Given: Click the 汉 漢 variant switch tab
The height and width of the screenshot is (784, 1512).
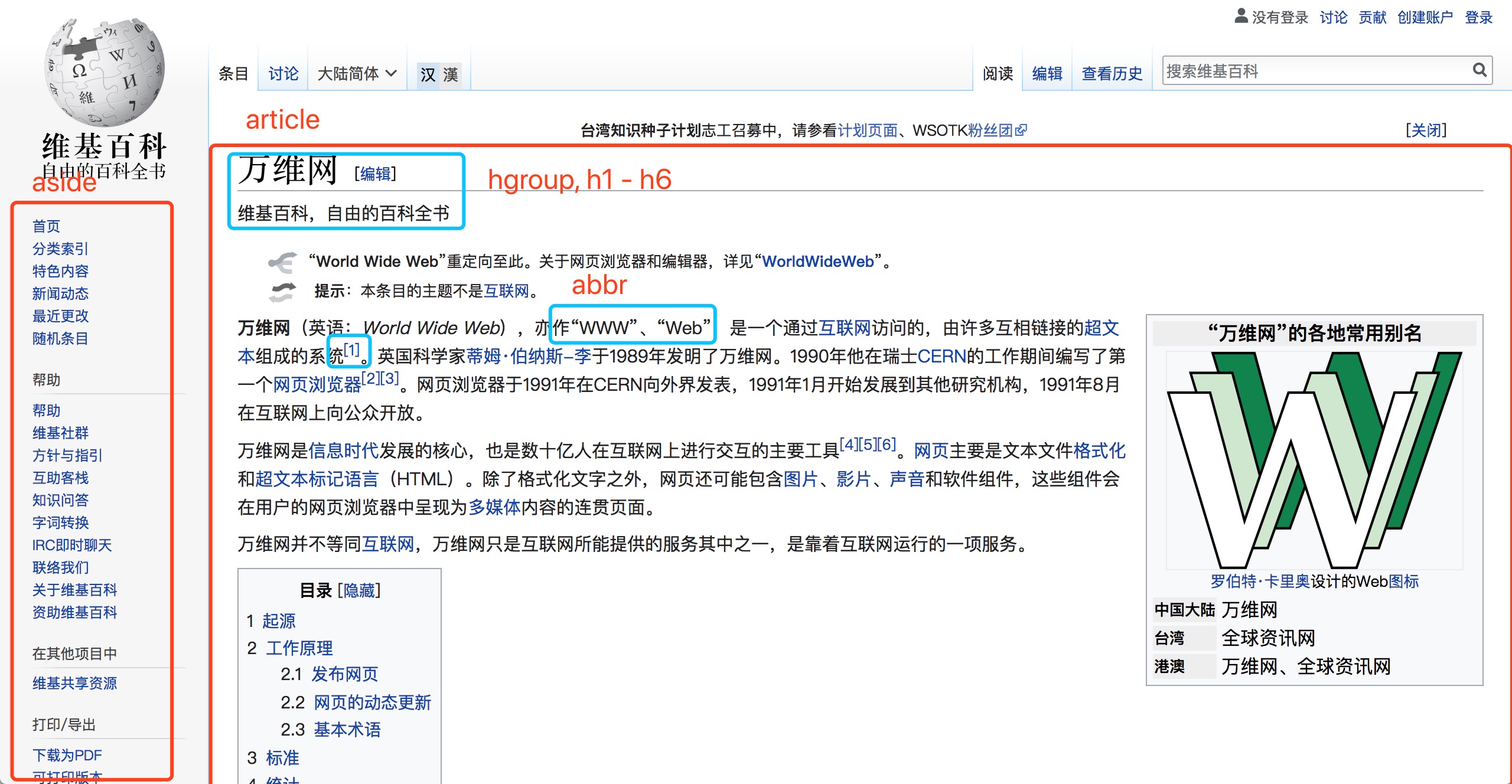Looking at the screenshot, I should pyautogui.click(x=439, y=75).
